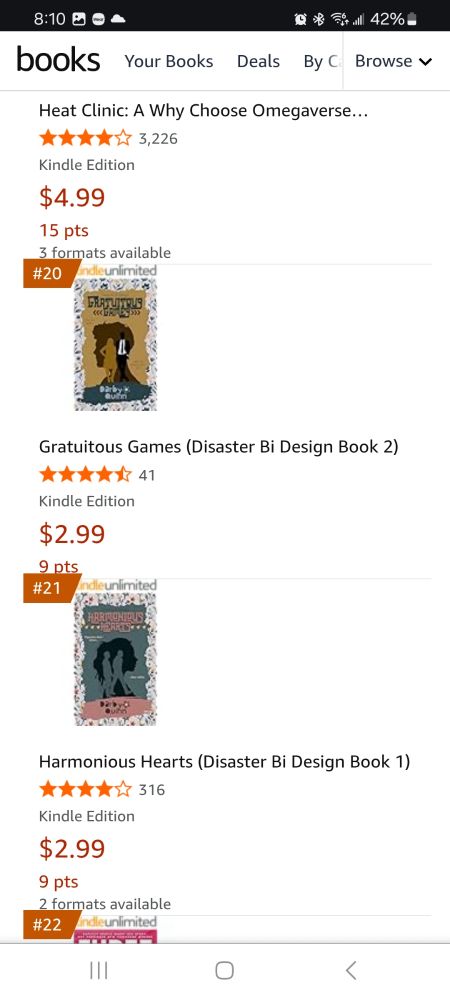Open the Heat Clinic star rating
This screenshot has height=1000, width=450.
pyautogui.click(x=85, y=138)
